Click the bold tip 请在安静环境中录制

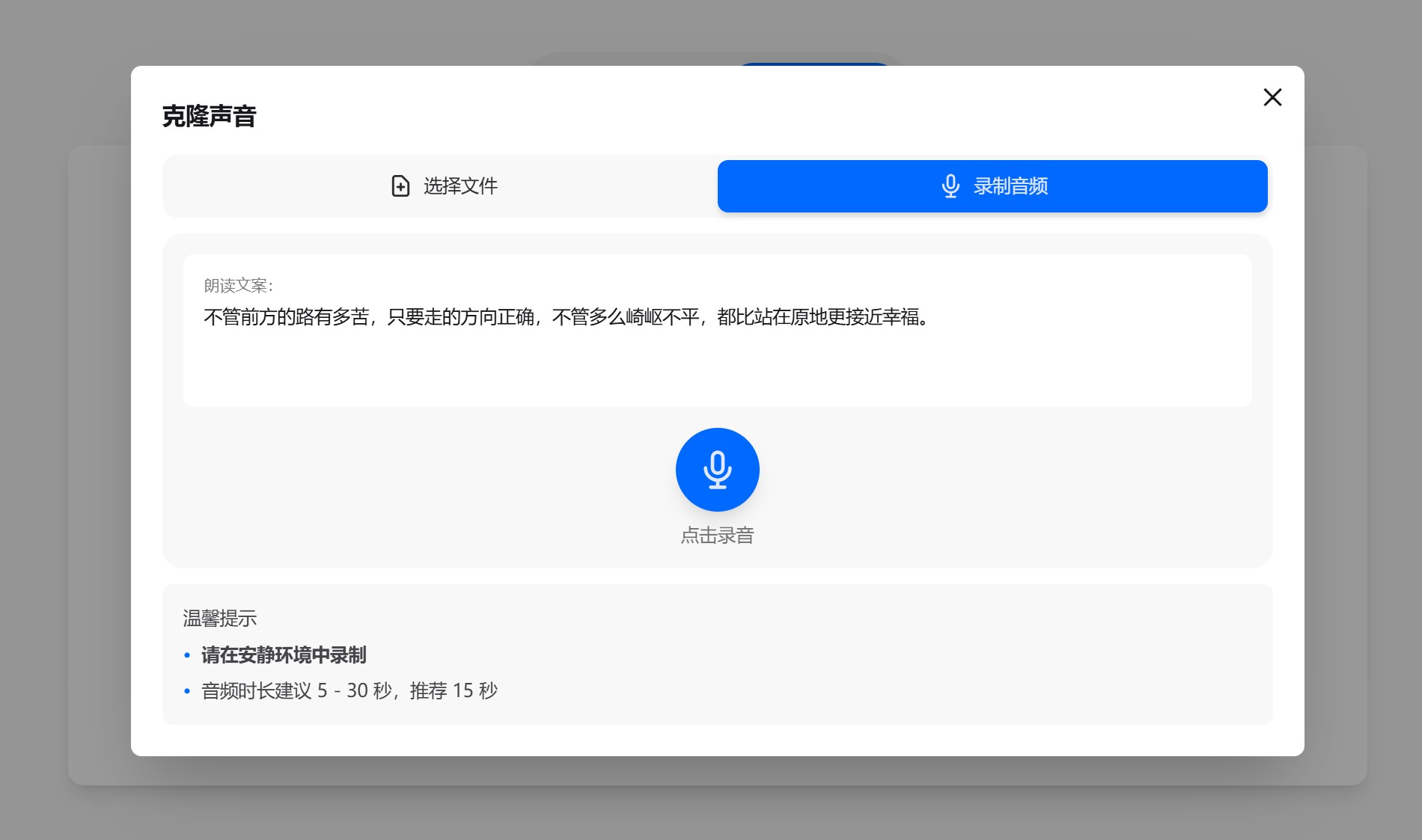tap(282, 654)
